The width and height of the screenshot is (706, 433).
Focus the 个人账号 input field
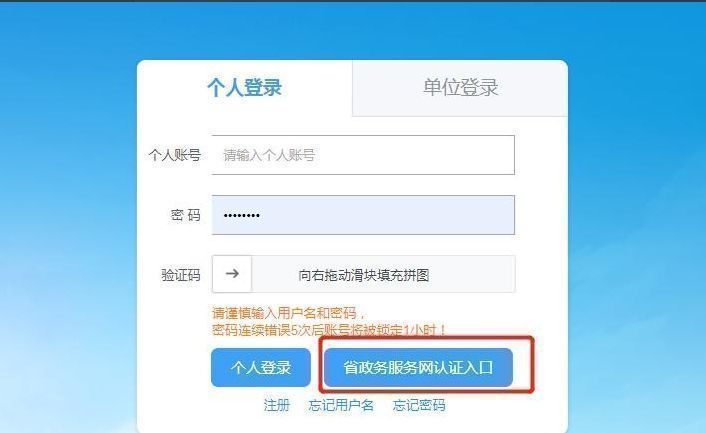pyautogui.click(x=363, y=155)
